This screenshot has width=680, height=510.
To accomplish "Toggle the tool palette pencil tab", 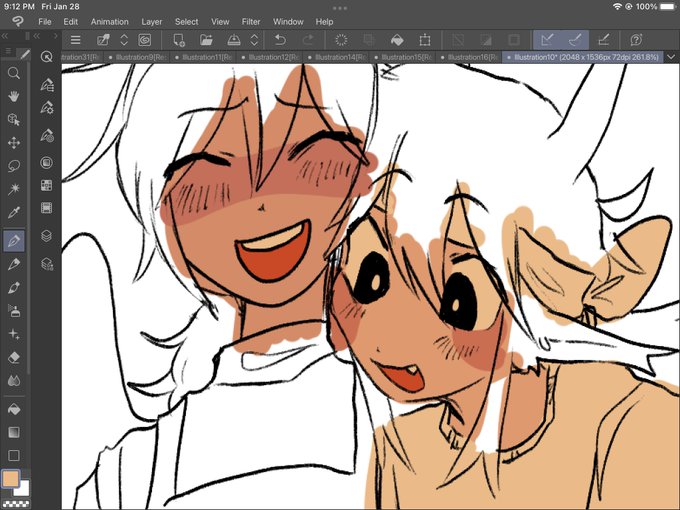I will (x=23, y=54).
